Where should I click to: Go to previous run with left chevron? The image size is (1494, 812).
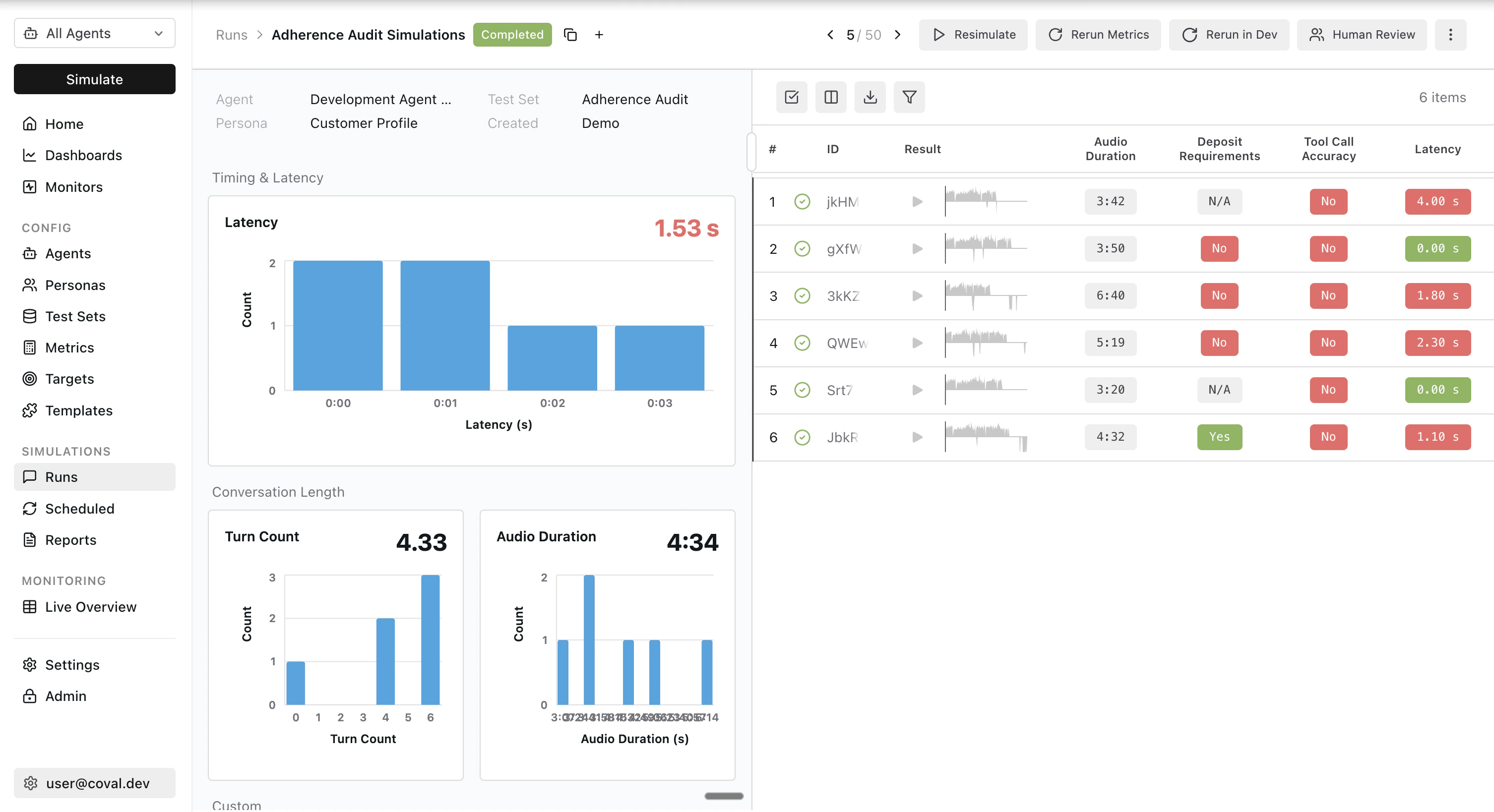830,35
